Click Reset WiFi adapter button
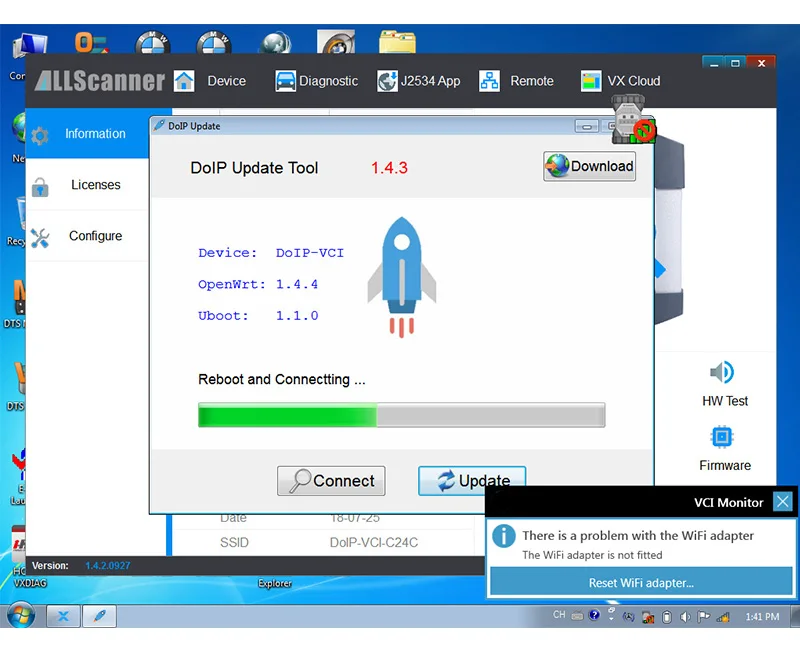Viewport: 800px width, 650px height. tap(641, 583)
